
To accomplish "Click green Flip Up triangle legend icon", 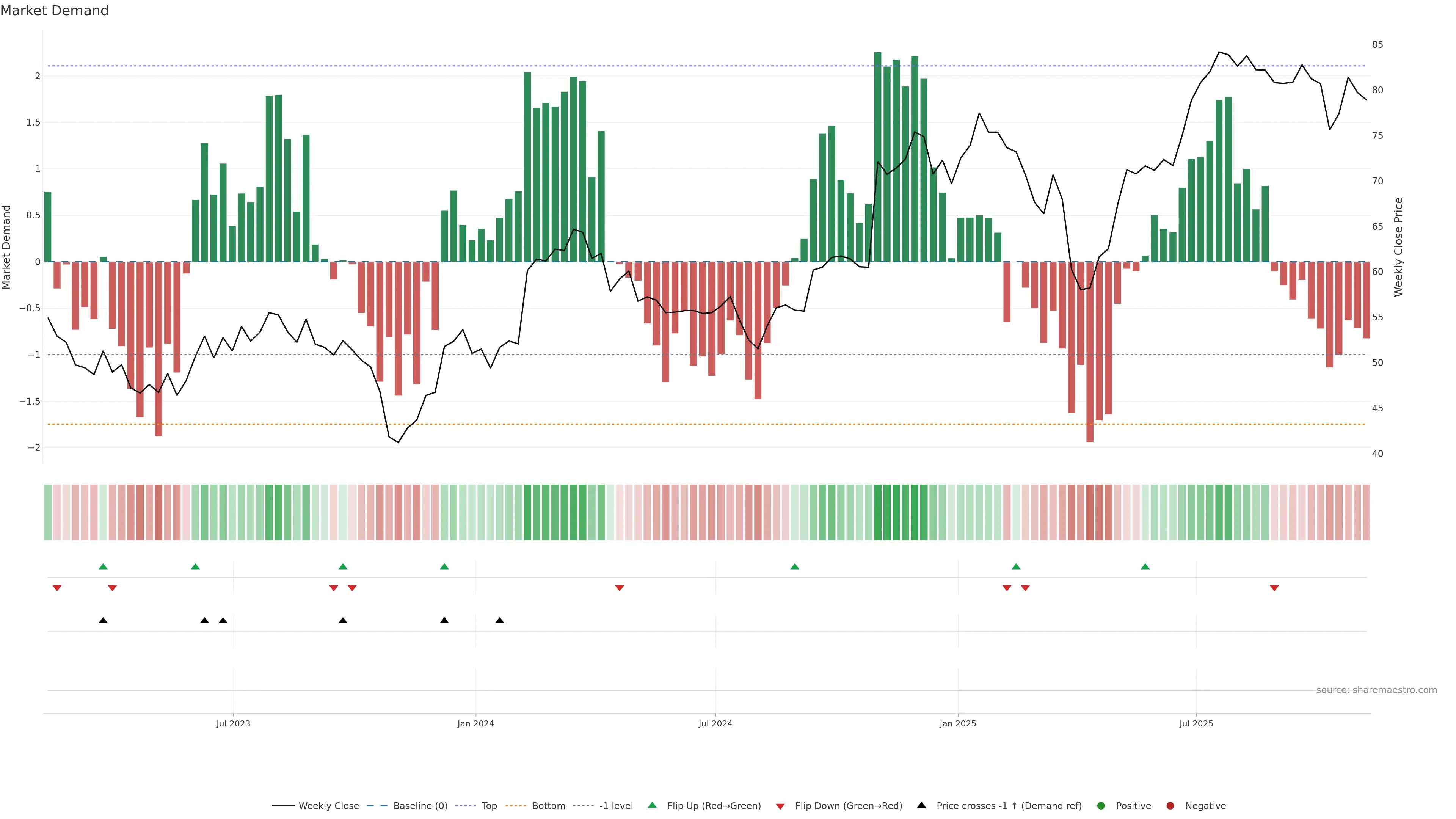I will coord(652,805).
